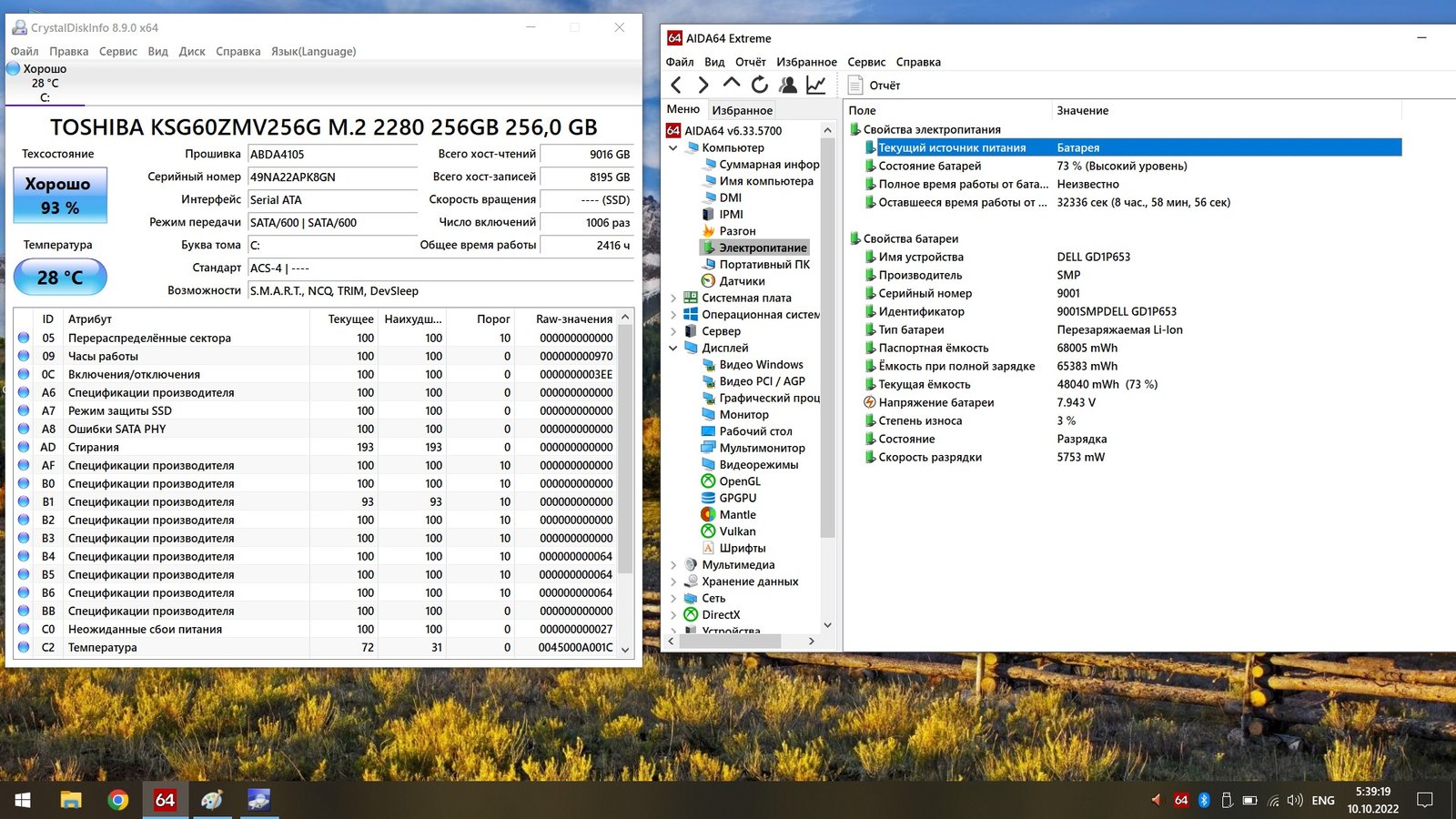Click the 28 °C temperature button

pos(60,278)
